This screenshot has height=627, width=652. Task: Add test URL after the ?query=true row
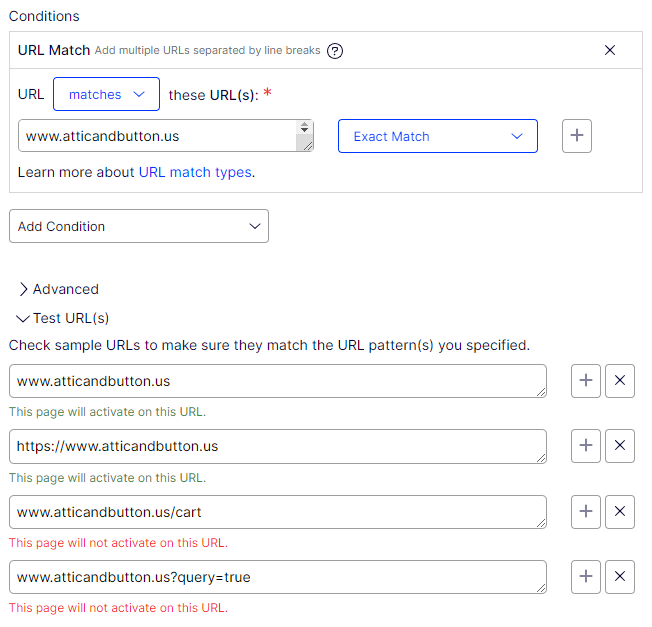tap(586, 577)
